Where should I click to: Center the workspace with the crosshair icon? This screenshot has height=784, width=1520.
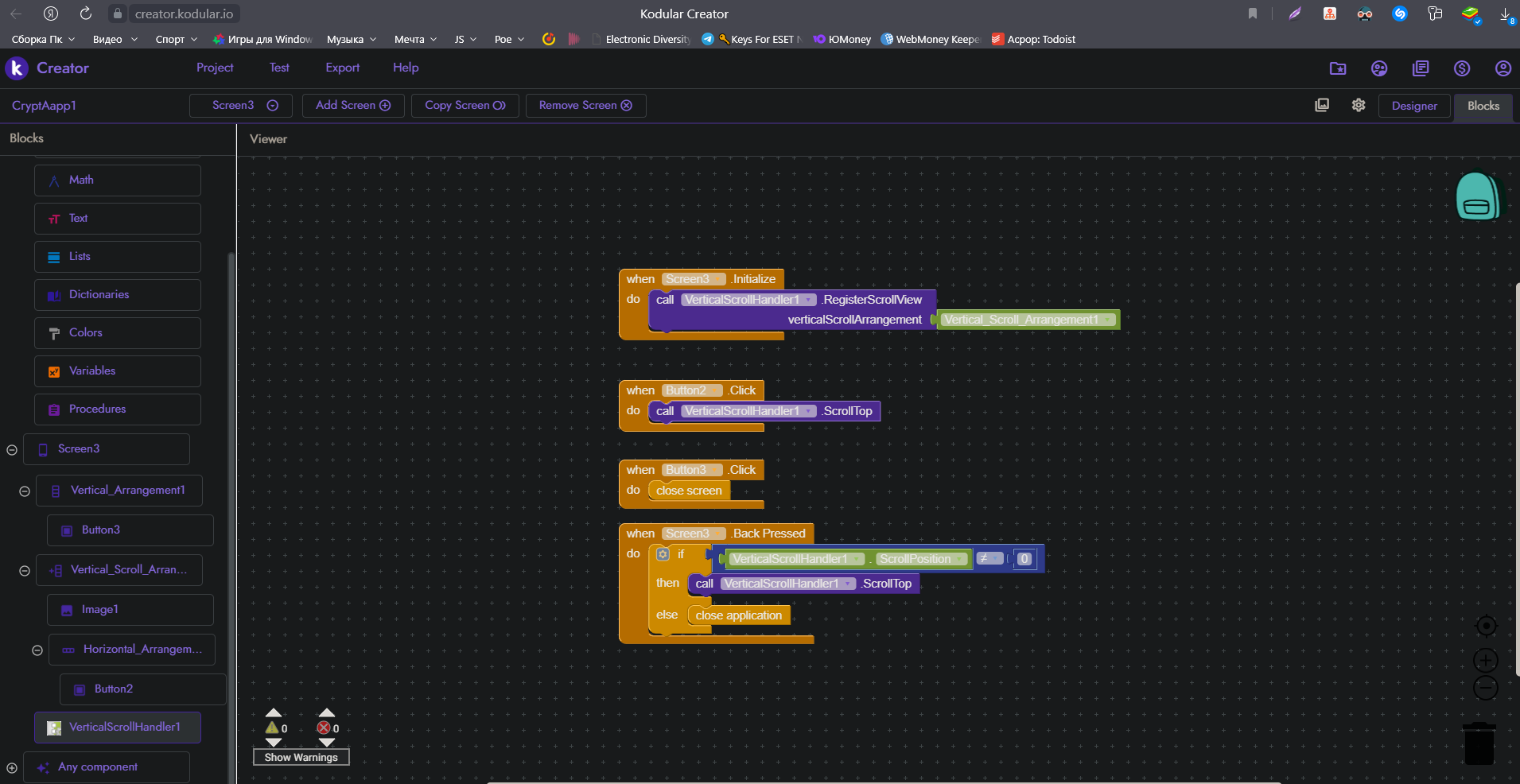(1485, 627)
